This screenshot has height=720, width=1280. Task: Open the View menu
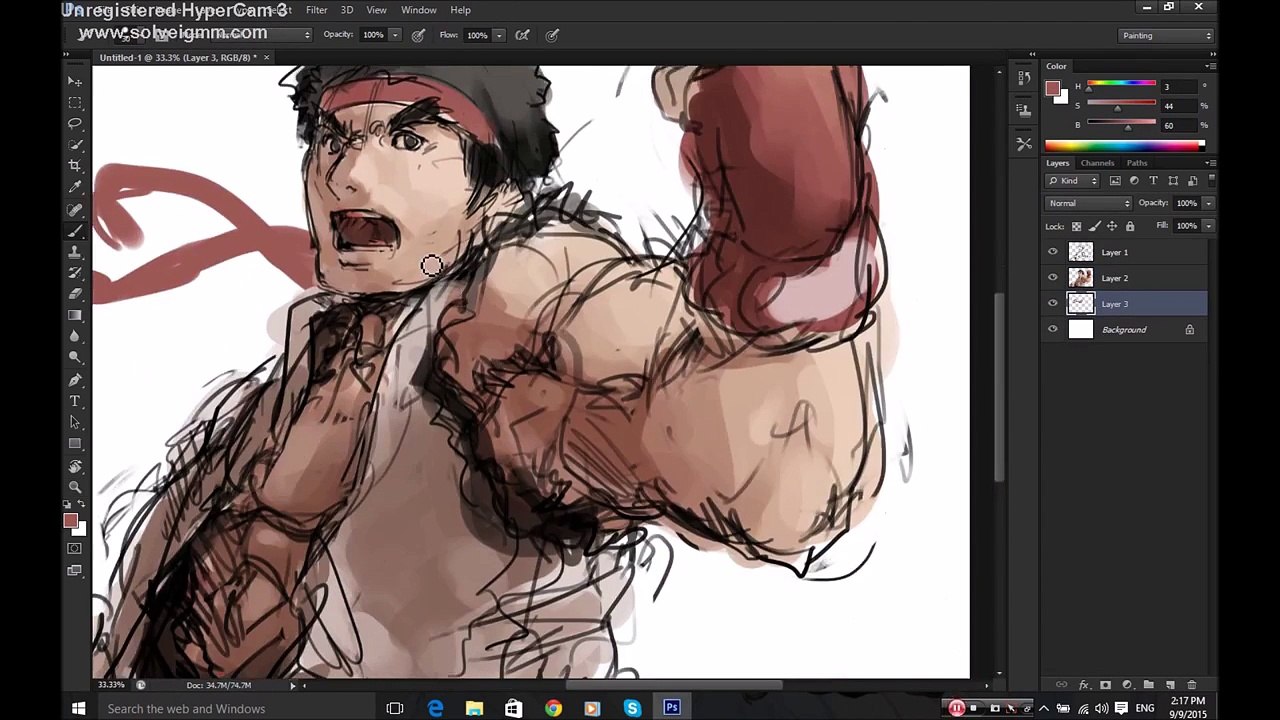coord(376,10)
